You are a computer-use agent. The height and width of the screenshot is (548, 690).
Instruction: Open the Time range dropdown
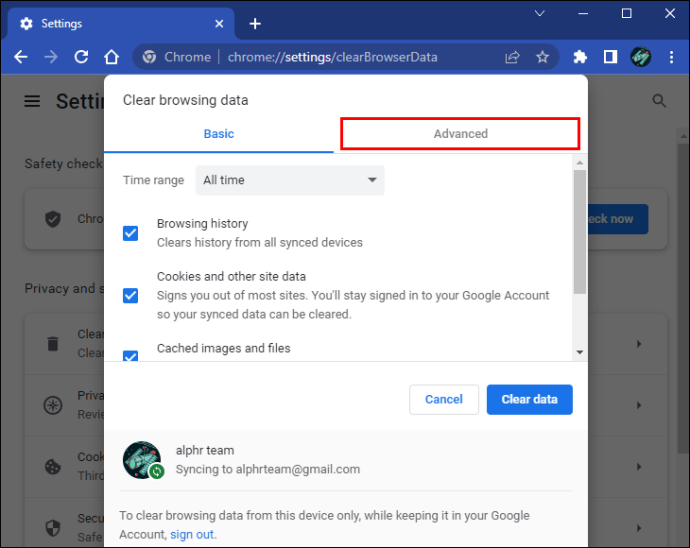(290, 180)
